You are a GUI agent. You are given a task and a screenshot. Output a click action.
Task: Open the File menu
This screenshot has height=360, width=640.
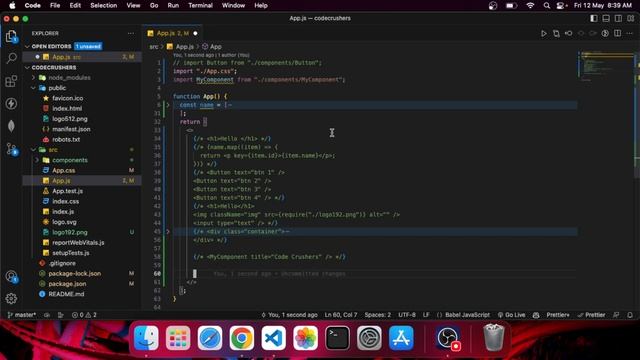point(55,5)
